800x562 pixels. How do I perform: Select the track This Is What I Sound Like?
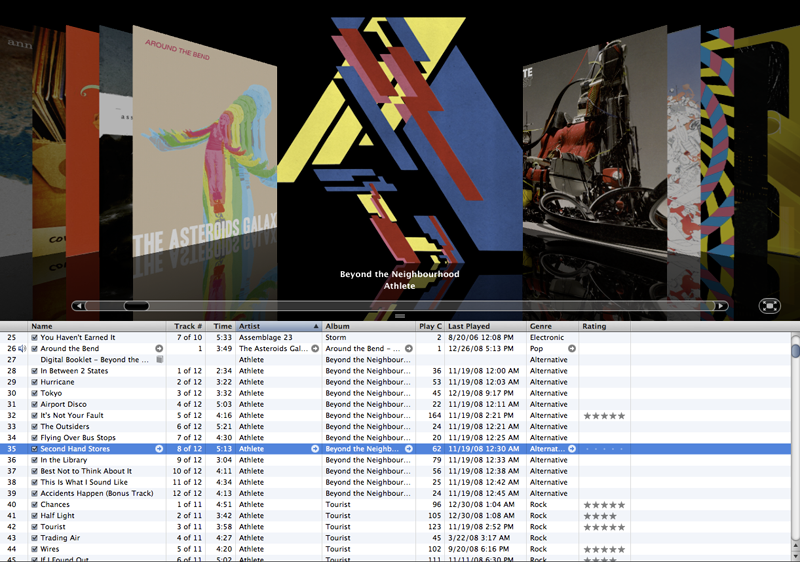[84, 482]
